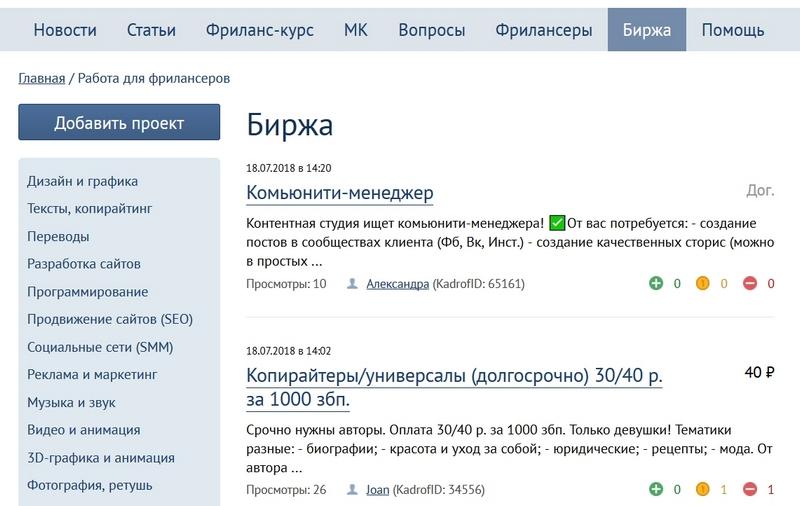This screenshot has height=506, width=800.
Task: Select the Дизайн и графика category
Action: [x=83, y=181]
